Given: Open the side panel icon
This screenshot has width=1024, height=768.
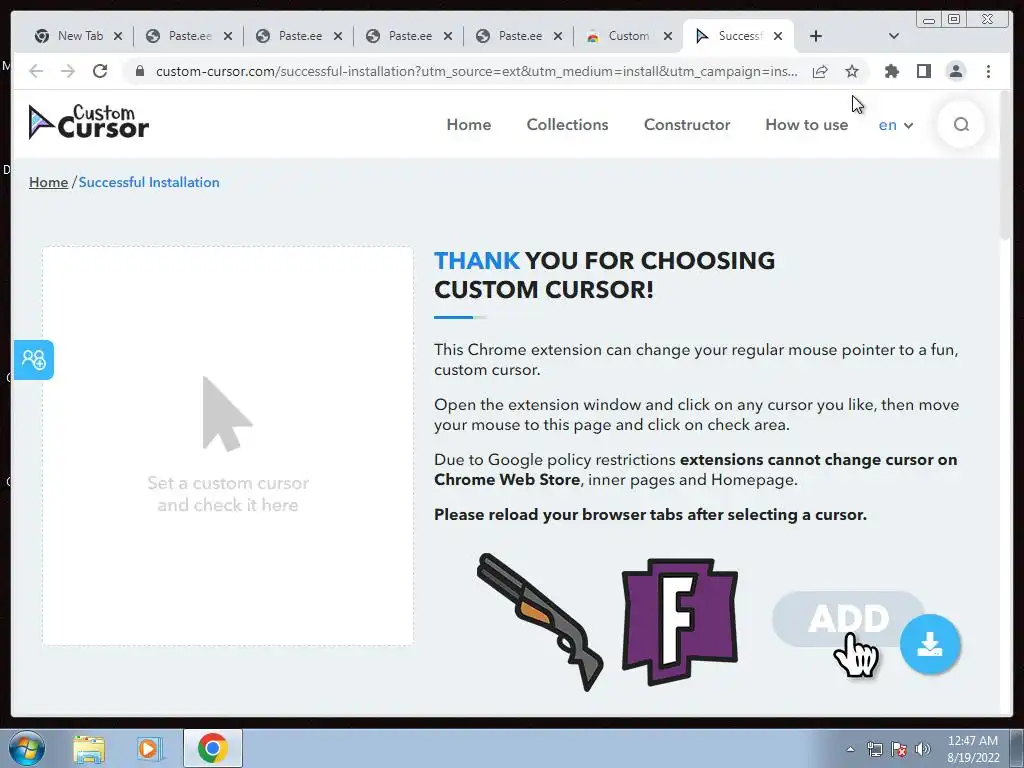Looking at the screenshot, I should point(923,71).
